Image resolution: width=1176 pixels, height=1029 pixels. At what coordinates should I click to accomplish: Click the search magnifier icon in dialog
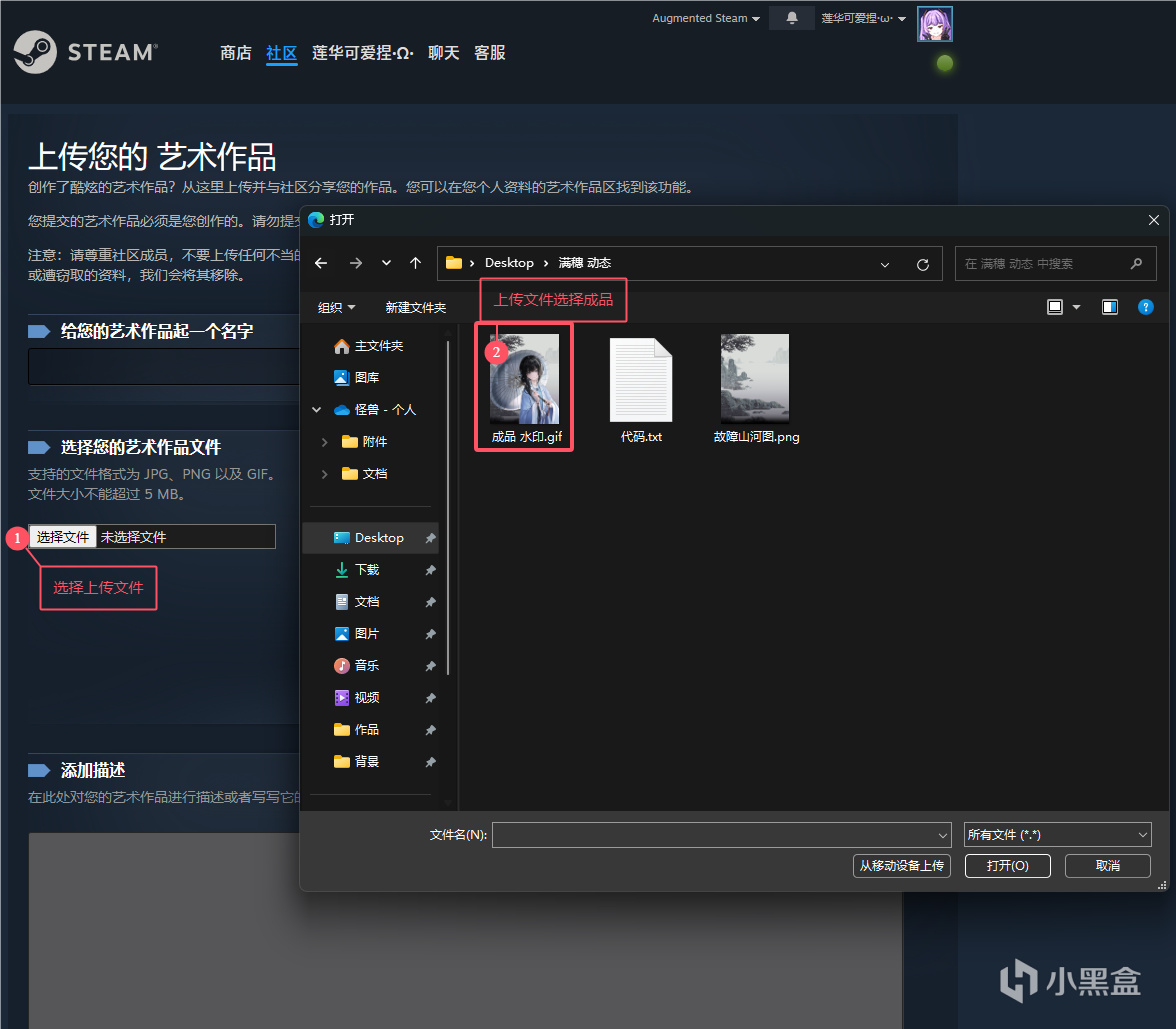[x=1136, y=264]
